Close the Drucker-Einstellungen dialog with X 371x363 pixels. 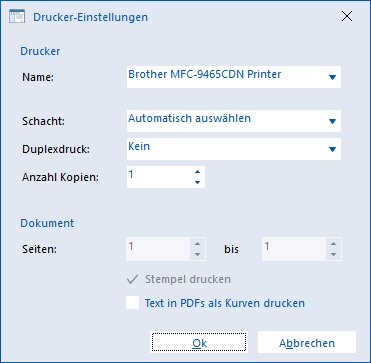point(347,16)
